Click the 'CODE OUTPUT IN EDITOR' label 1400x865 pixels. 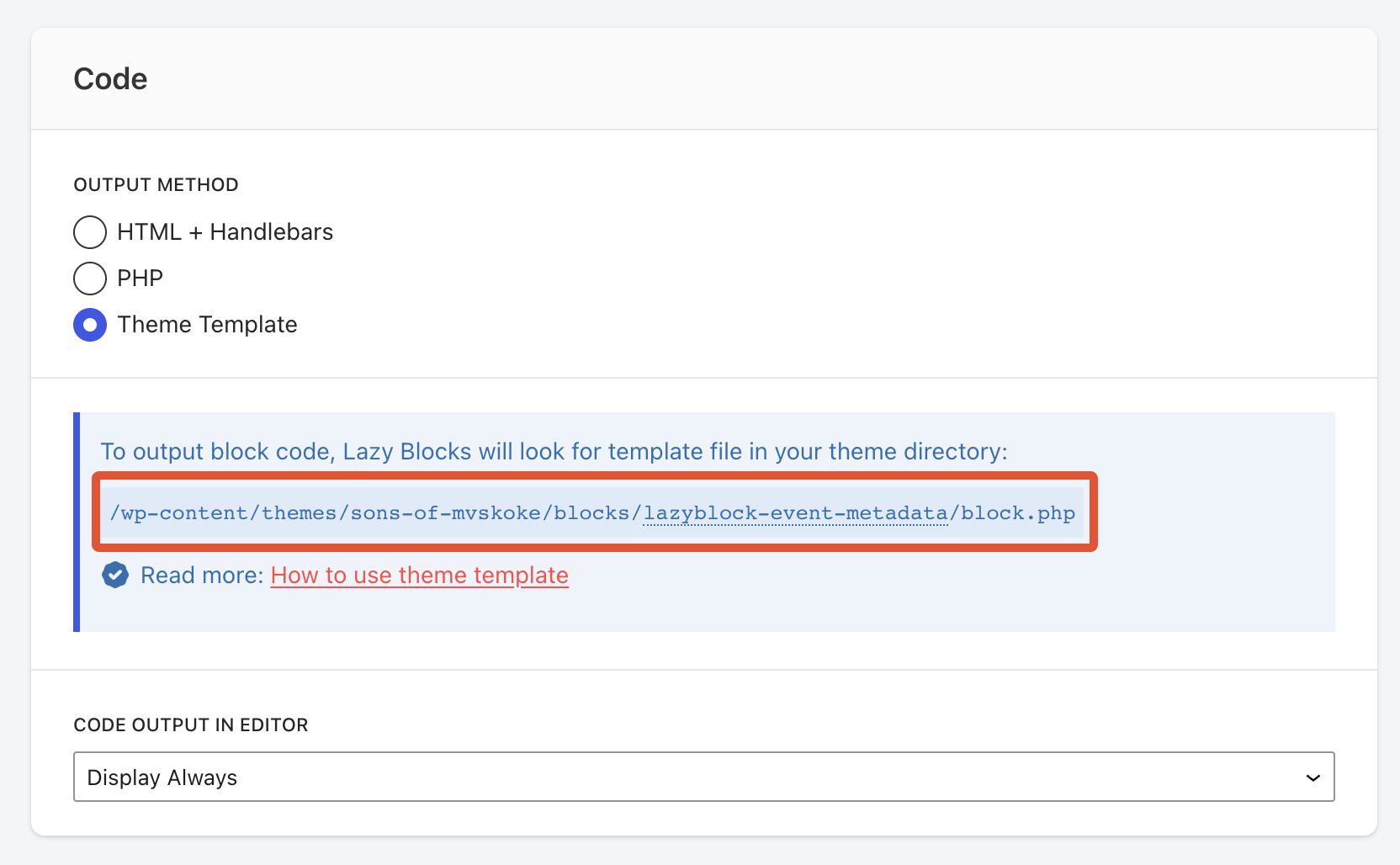(x=191, y=725)
